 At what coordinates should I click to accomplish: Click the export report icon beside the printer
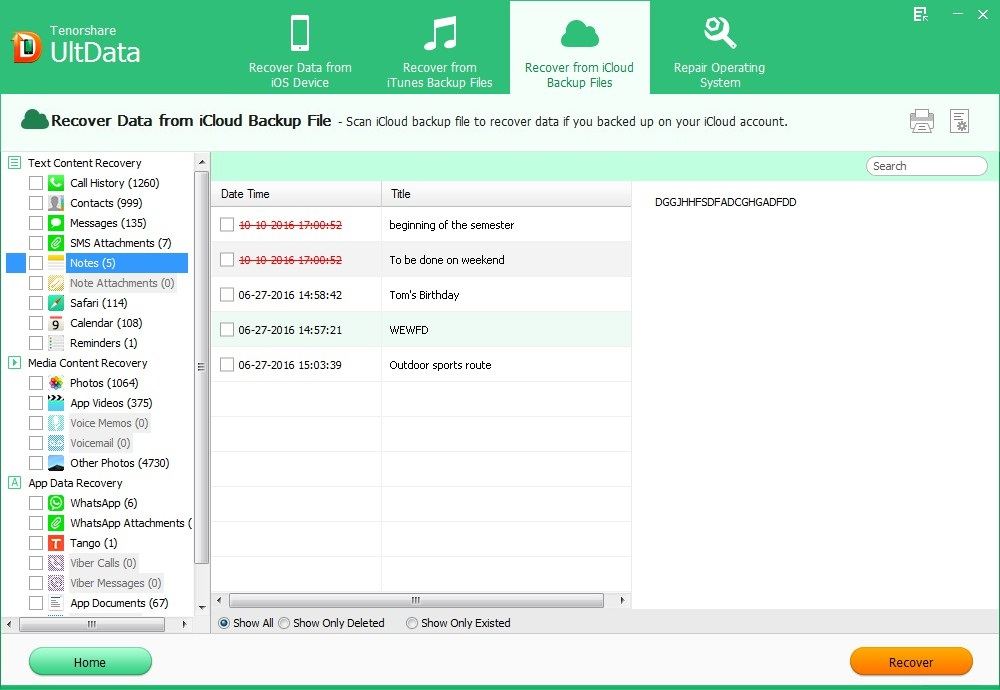click(x=960, y=120)
